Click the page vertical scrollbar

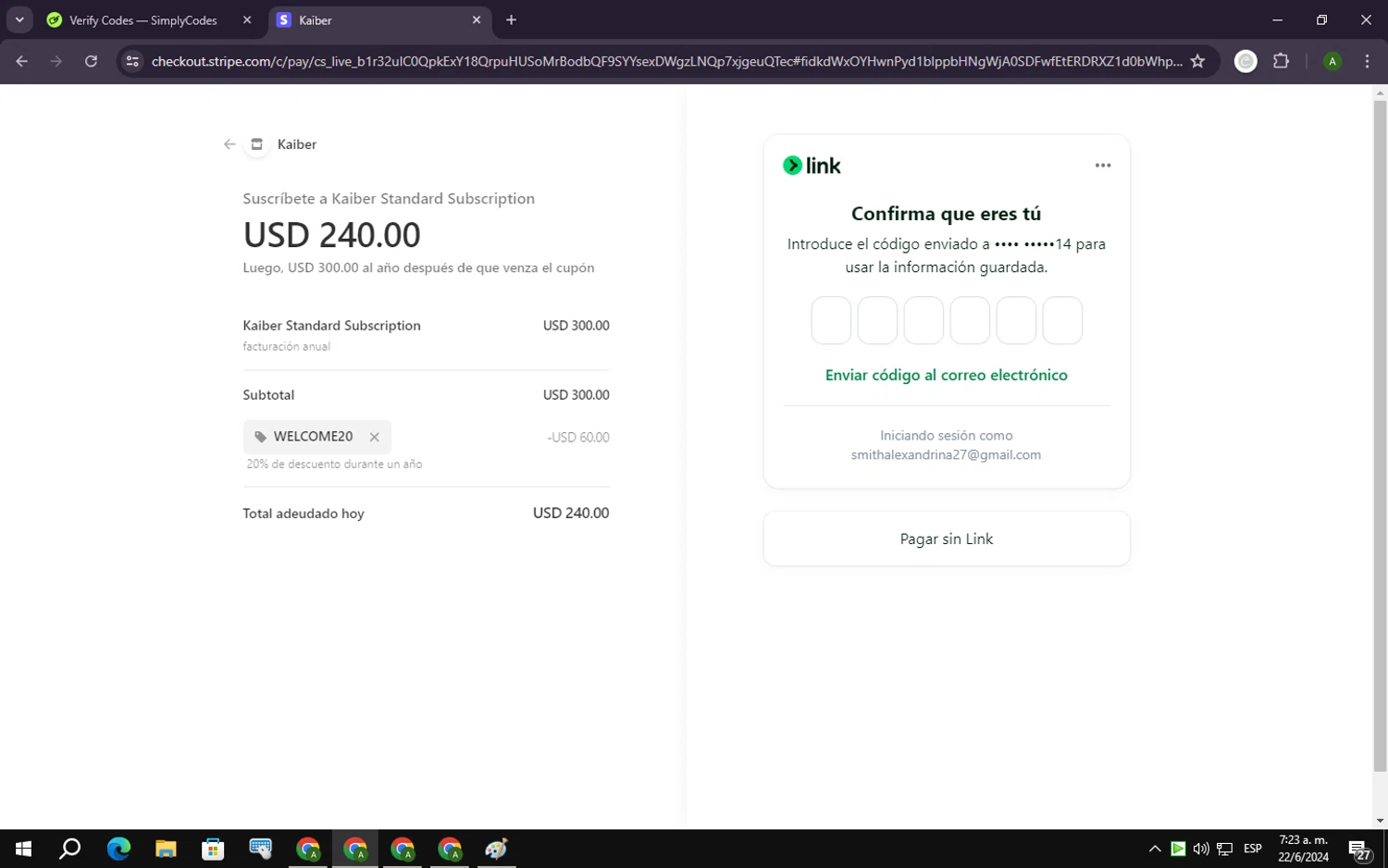click(1380, 435)
